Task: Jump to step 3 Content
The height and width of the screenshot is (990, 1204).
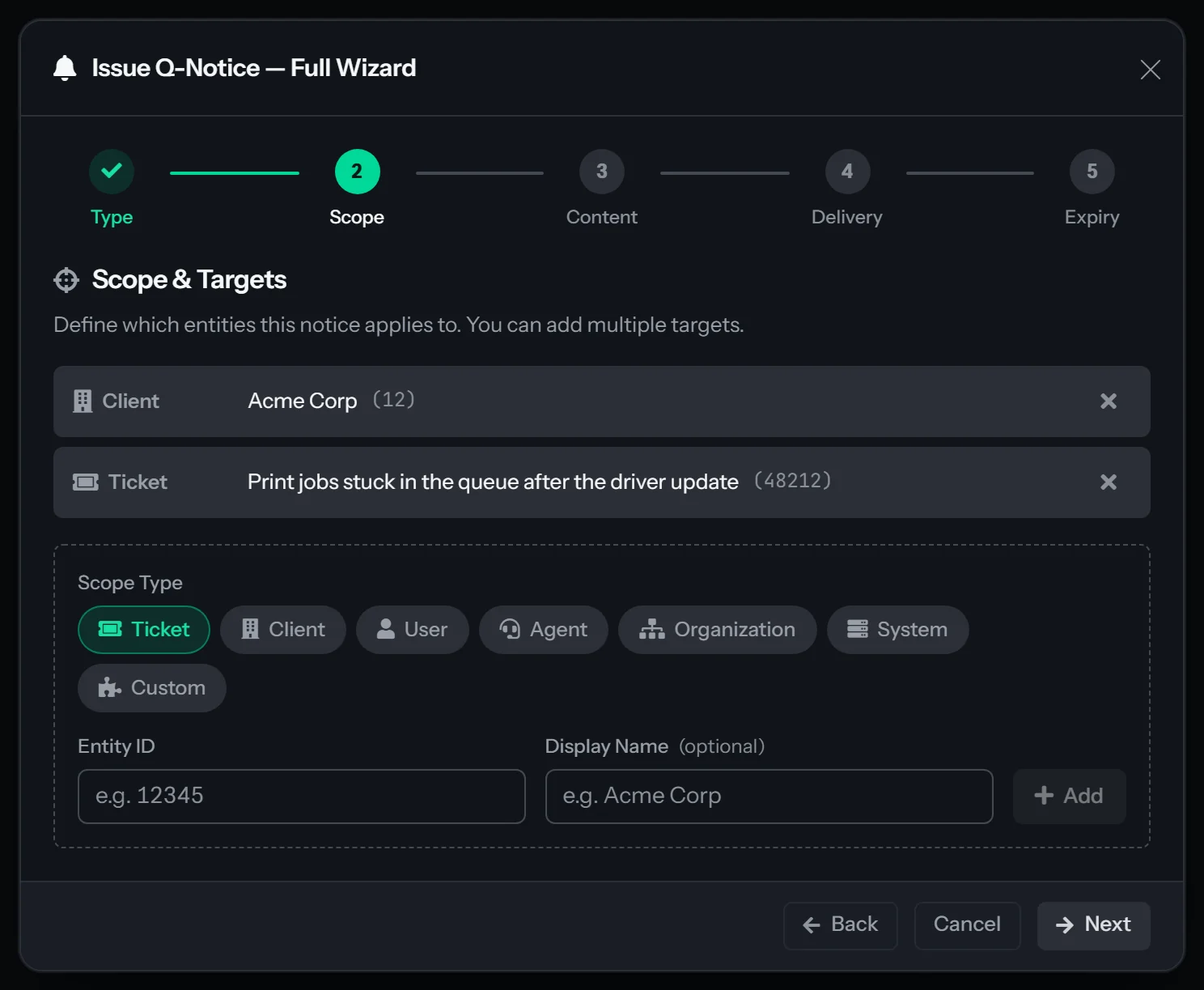Action: coord(602,171)
